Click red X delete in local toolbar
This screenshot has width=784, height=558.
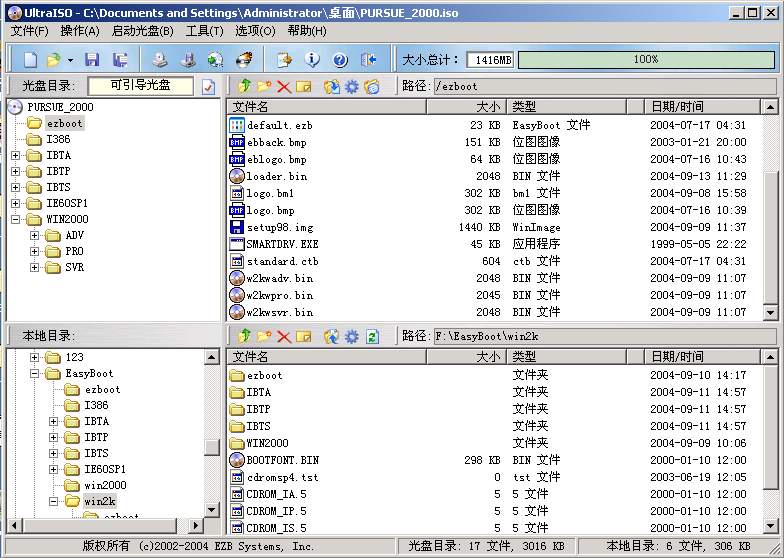point(284,336)
